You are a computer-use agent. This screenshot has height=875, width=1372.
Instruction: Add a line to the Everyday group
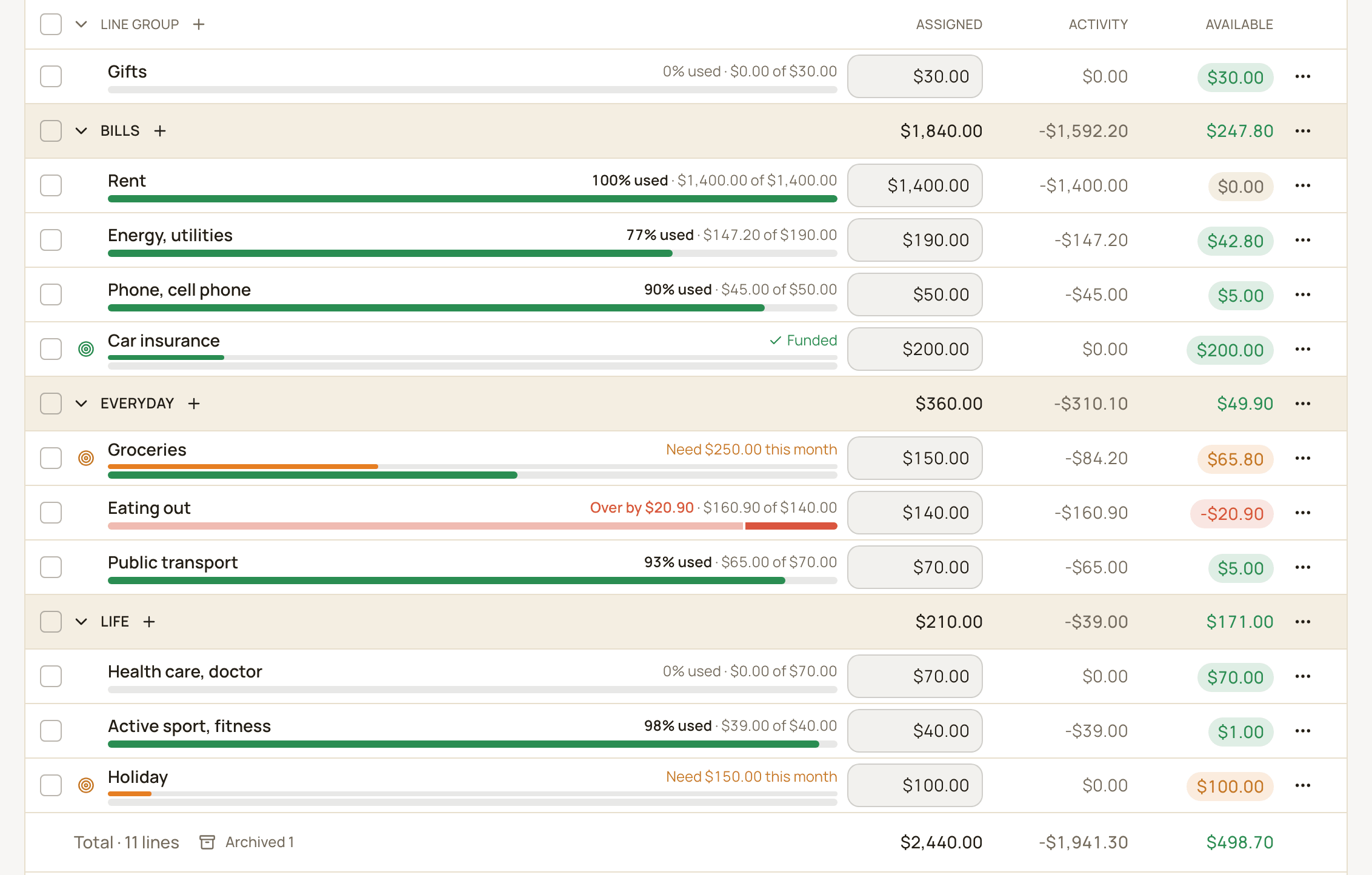tap(194, 404)
